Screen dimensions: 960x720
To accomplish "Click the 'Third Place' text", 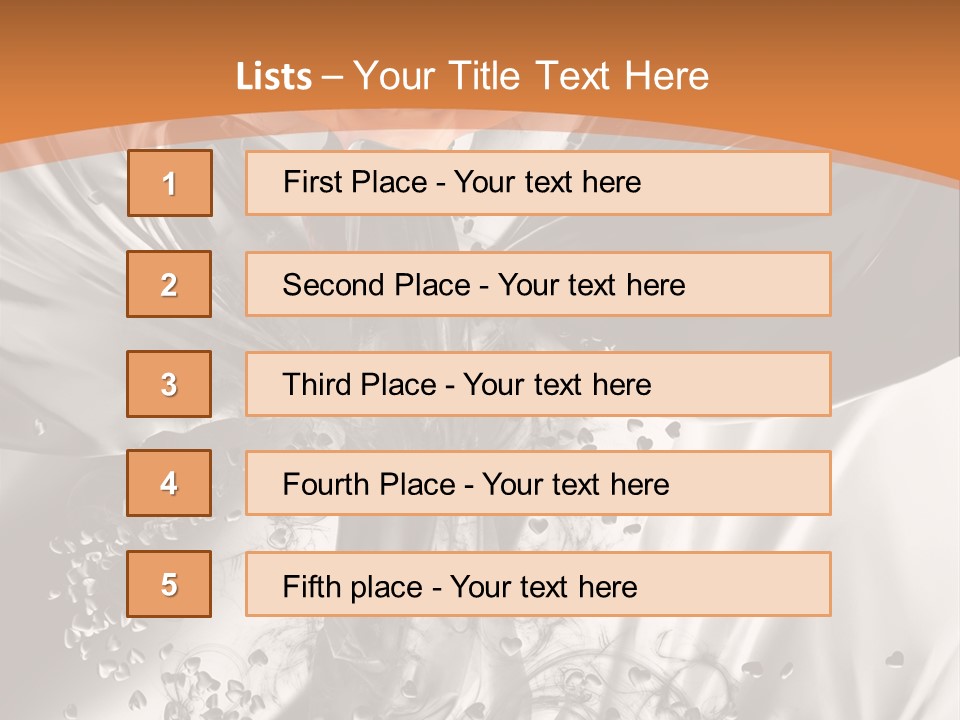I will (x=360, y=385).
